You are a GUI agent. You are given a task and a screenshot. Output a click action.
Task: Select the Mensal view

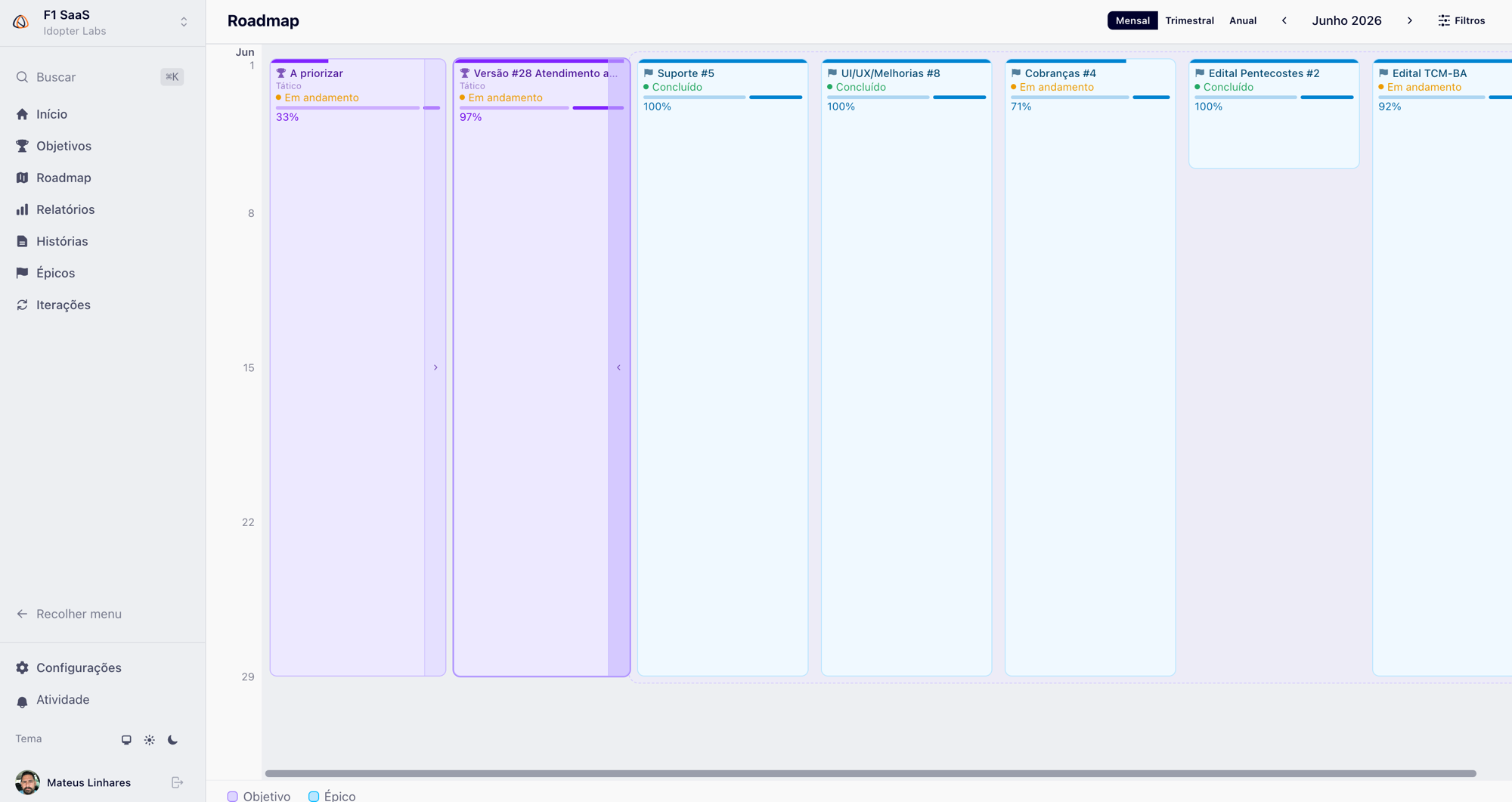tap(1132, 20)
